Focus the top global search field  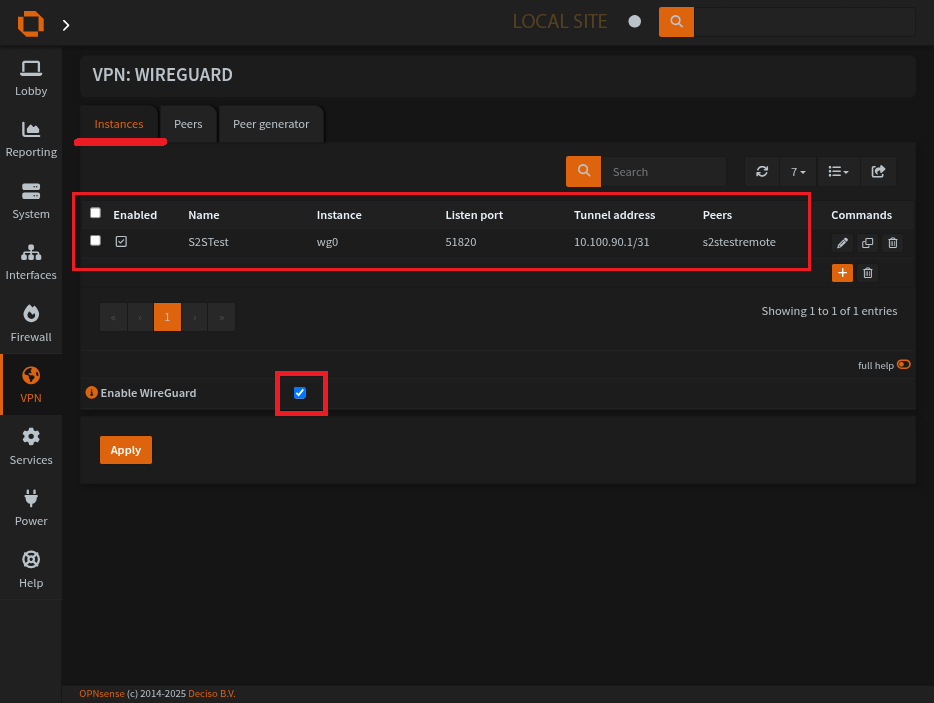805,22
